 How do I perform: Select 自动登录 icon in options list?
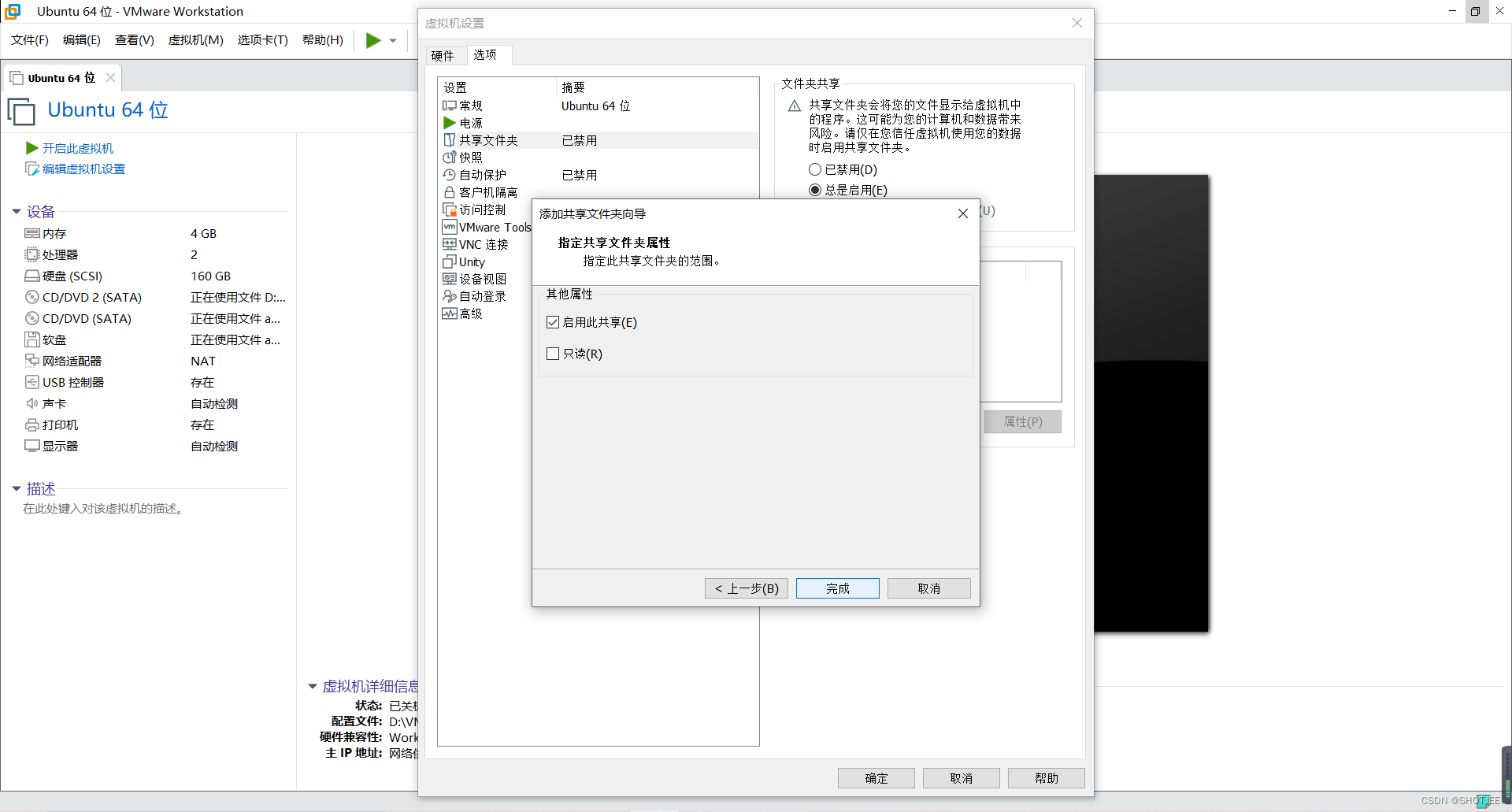[x=450, y=296]
